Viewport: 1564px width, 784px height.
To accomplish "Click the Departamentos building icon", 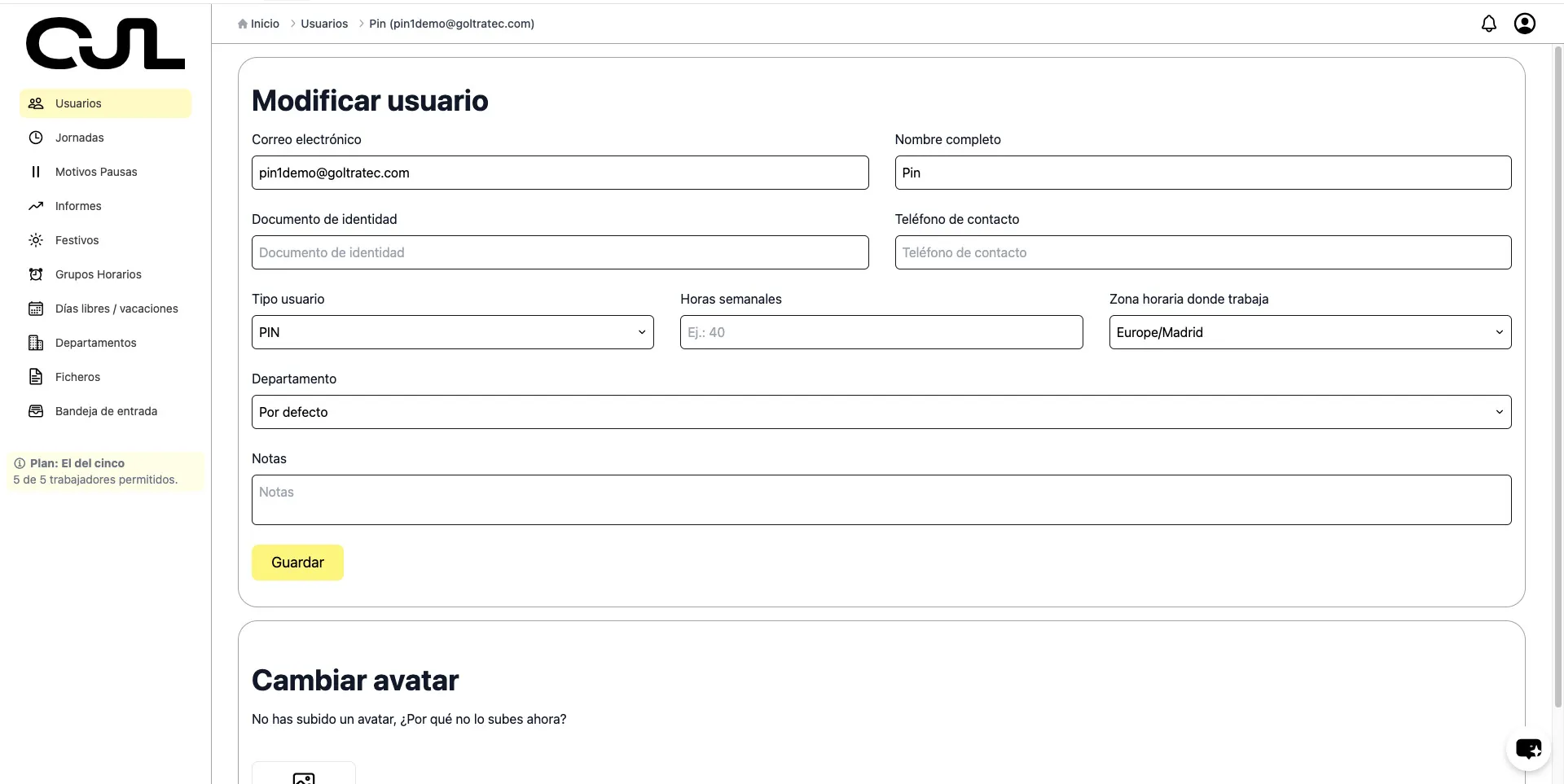I will (36, 343).
